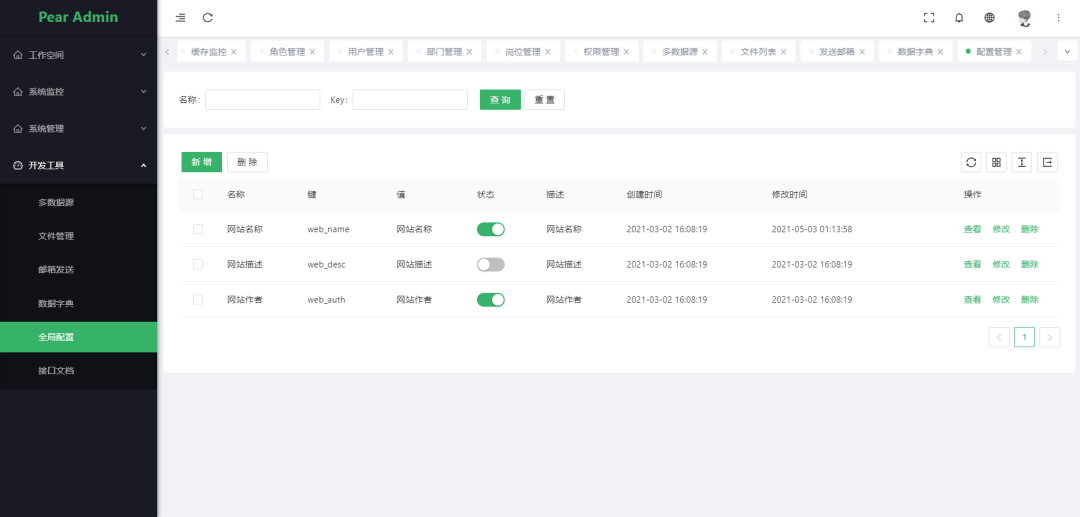Switch to the 角色管理 tab
Screen dimensions: 1080x517
tap(286, 52)
